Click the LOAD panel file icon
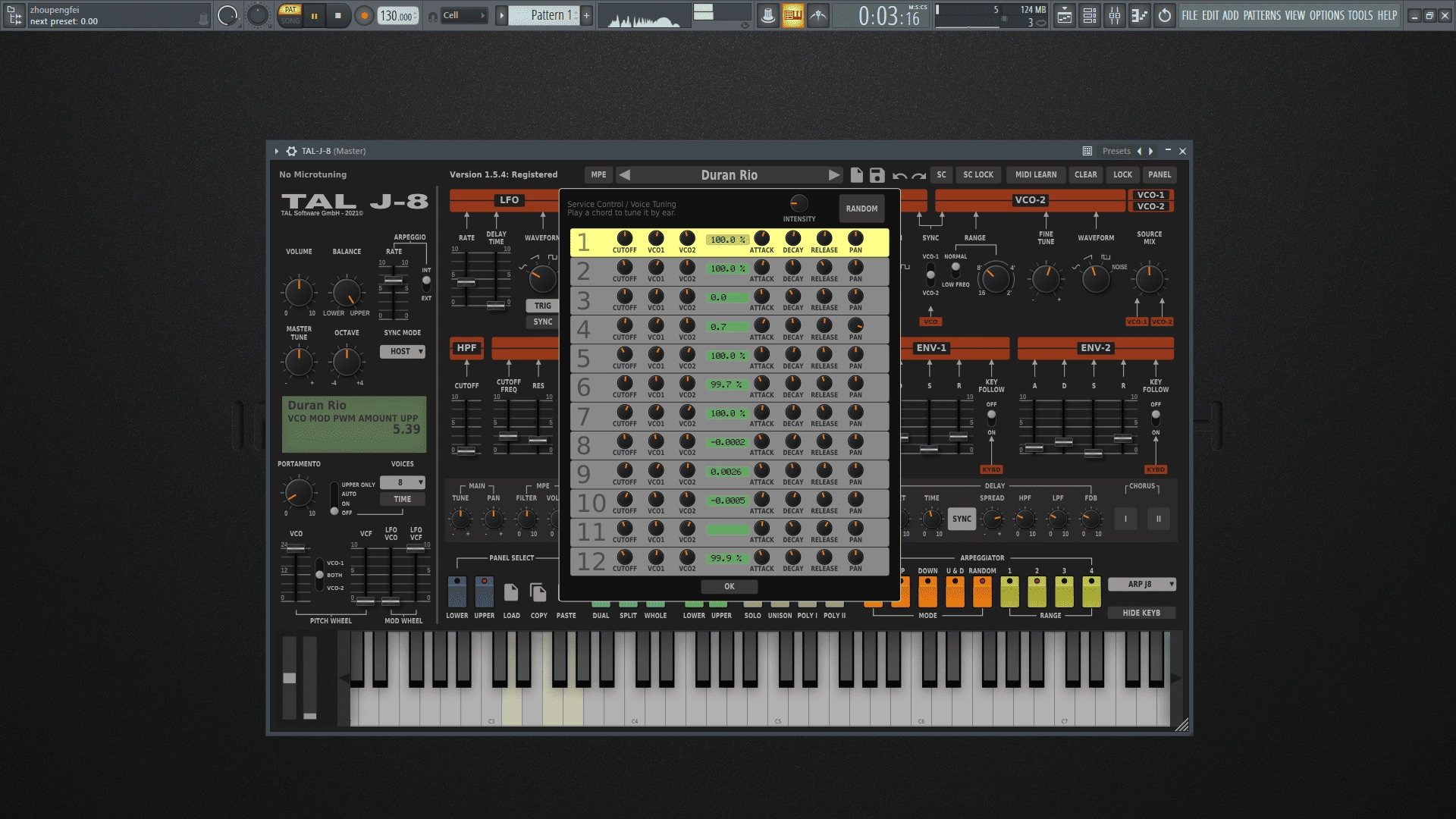 [511, 592]
